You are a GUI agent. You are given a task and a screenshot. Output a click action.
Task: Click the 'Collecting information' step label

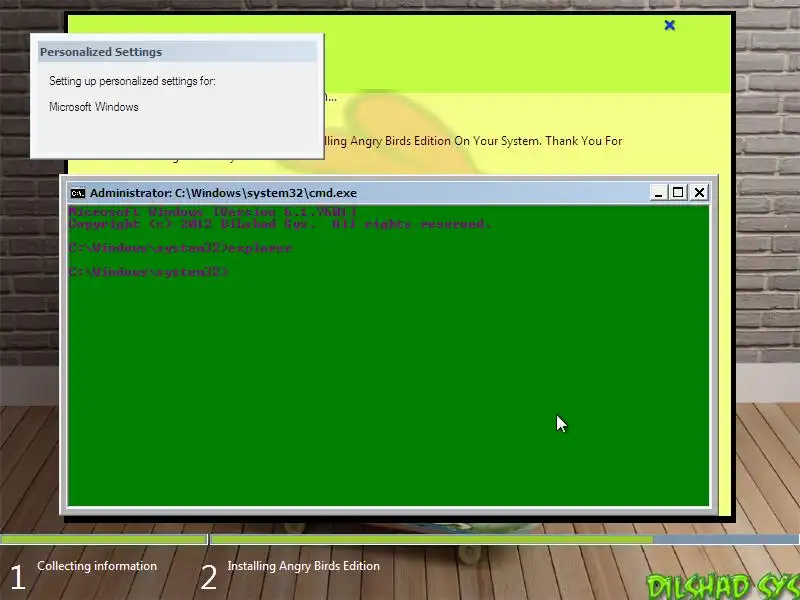coord(97,566)
